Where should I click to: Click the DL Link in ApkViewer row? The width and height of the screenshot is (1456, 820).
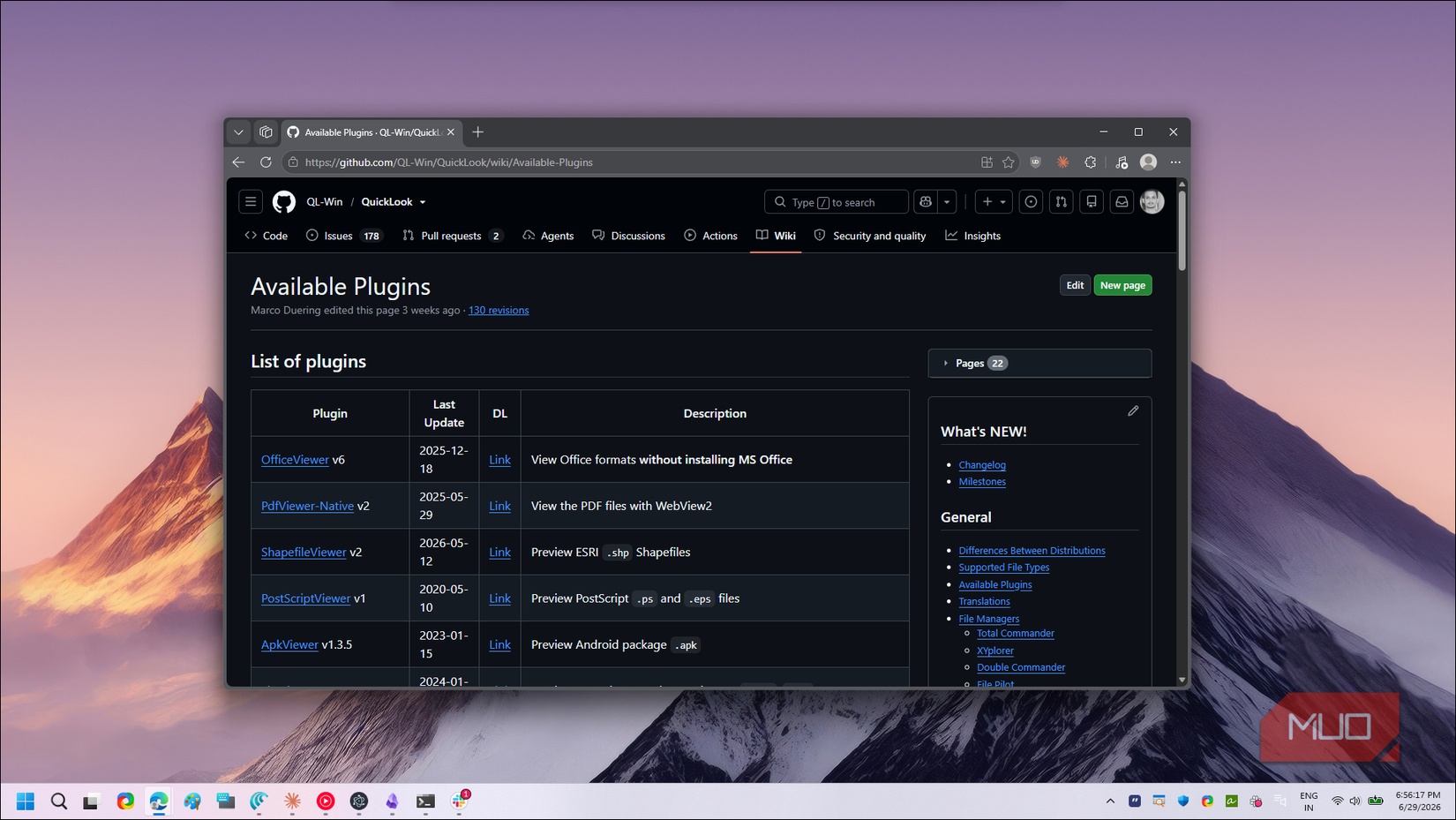499,644
